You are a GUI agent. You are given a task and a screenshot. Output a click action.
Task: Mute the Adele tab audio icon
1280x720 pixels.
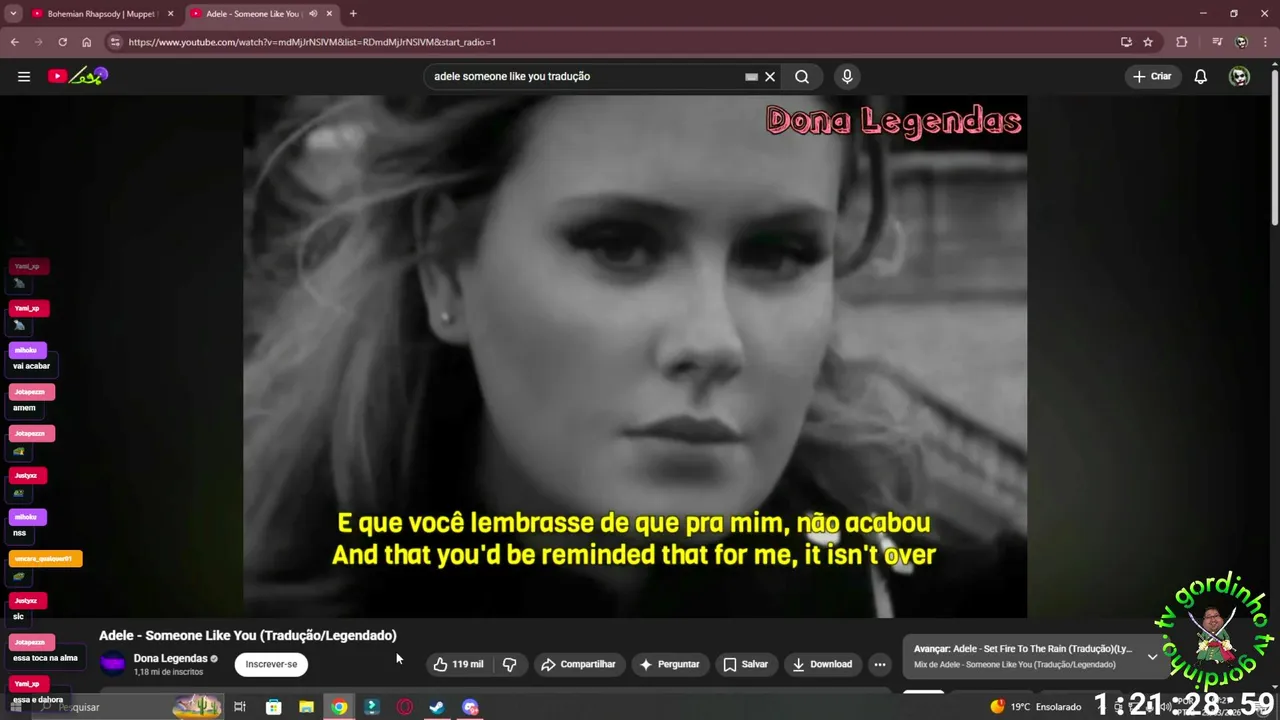pos(313,14)
